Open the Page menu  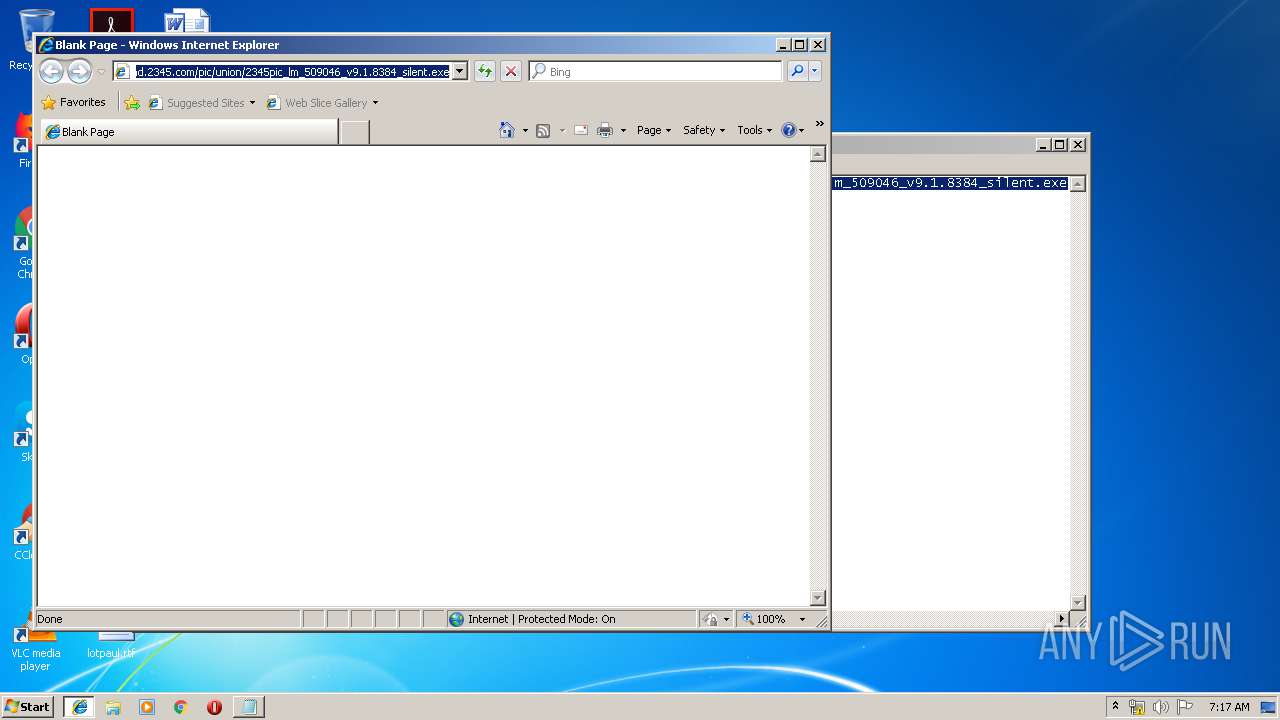654,130
